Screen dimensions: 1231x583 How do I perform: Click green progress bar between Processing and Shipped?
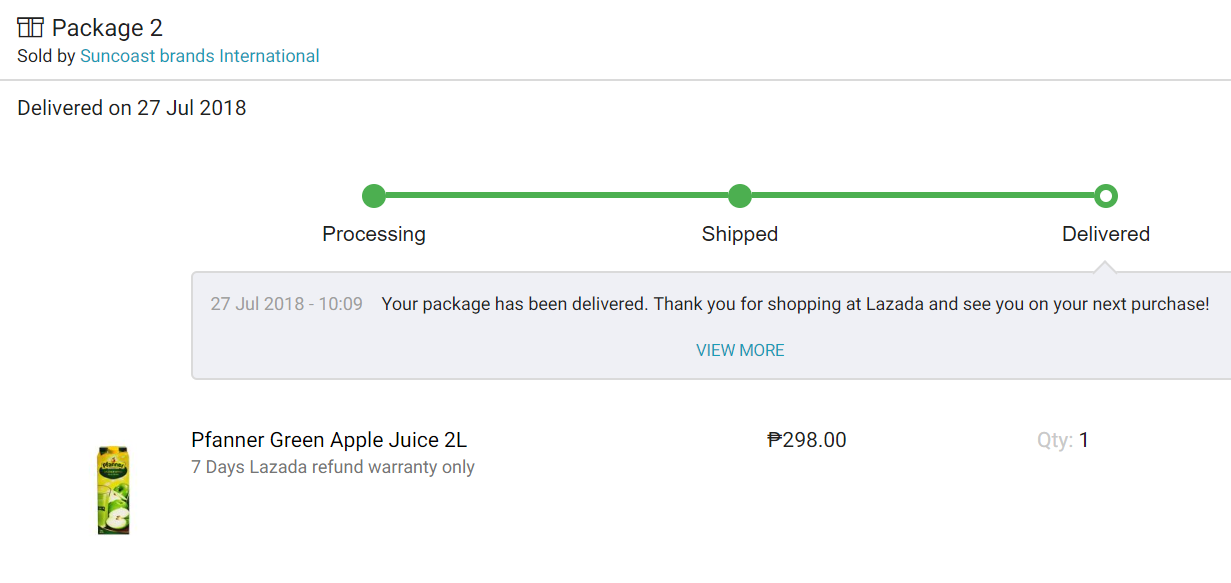pos(557,195)
